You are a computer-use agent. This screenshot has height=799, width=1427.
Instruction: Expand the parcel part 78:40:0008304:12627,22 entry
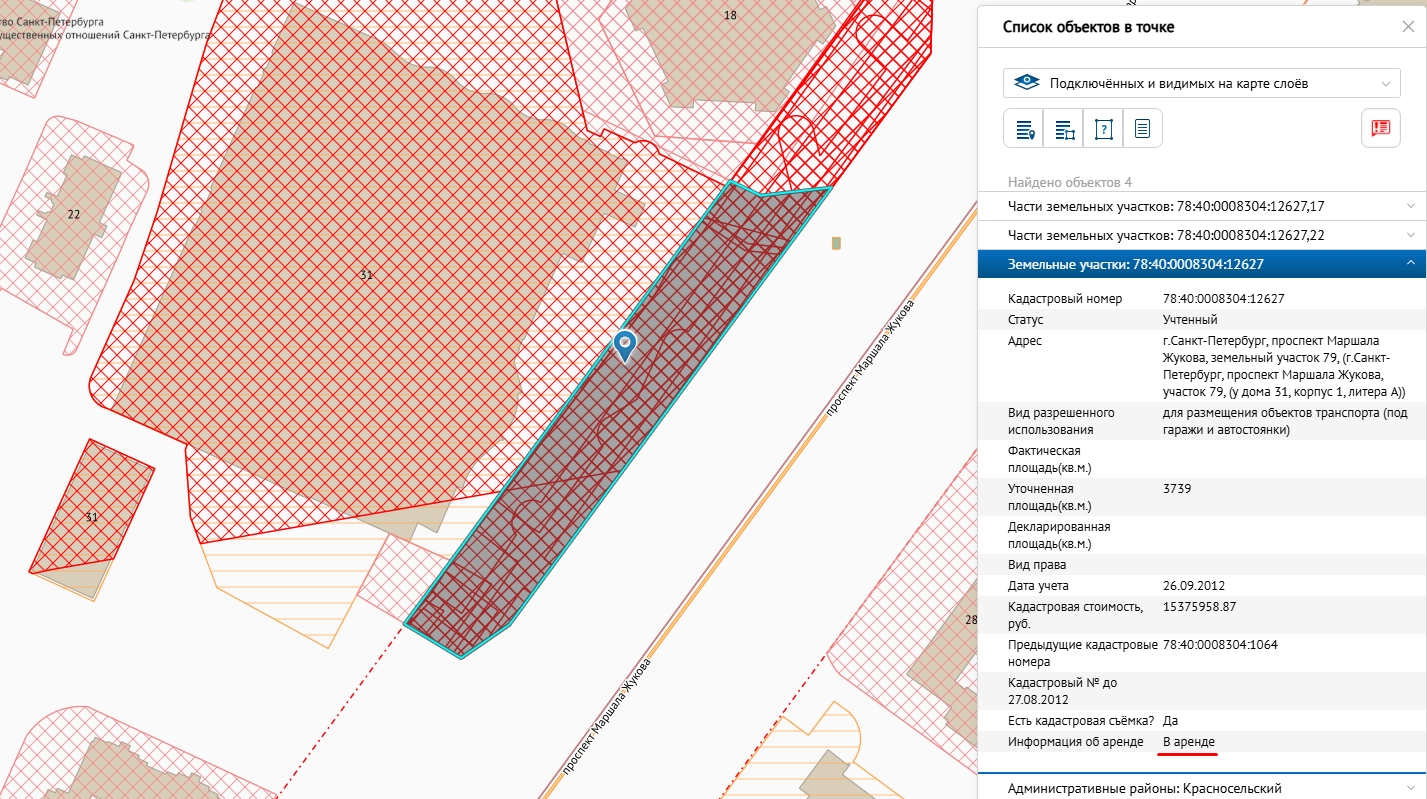click(x=1202, y=235)
